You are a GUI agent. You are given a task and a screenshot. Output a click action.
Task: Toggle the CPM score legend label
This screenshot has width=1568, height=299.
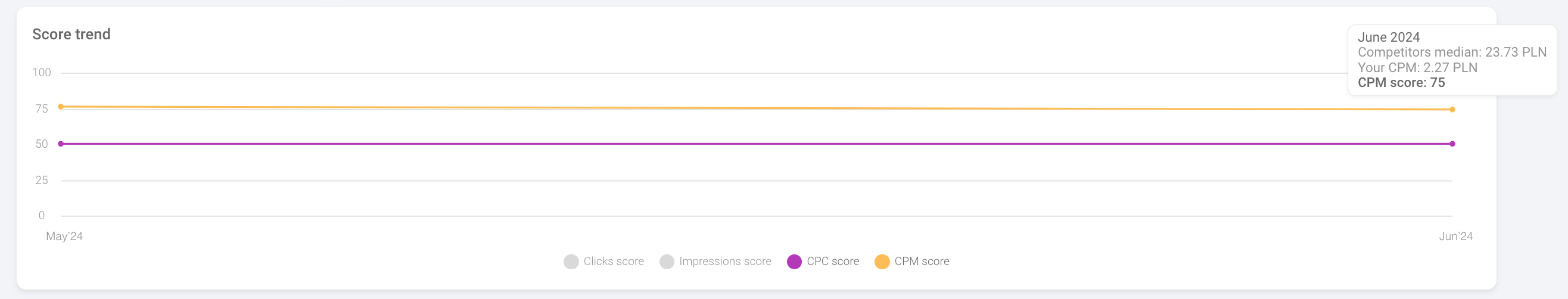pos(921,261)
